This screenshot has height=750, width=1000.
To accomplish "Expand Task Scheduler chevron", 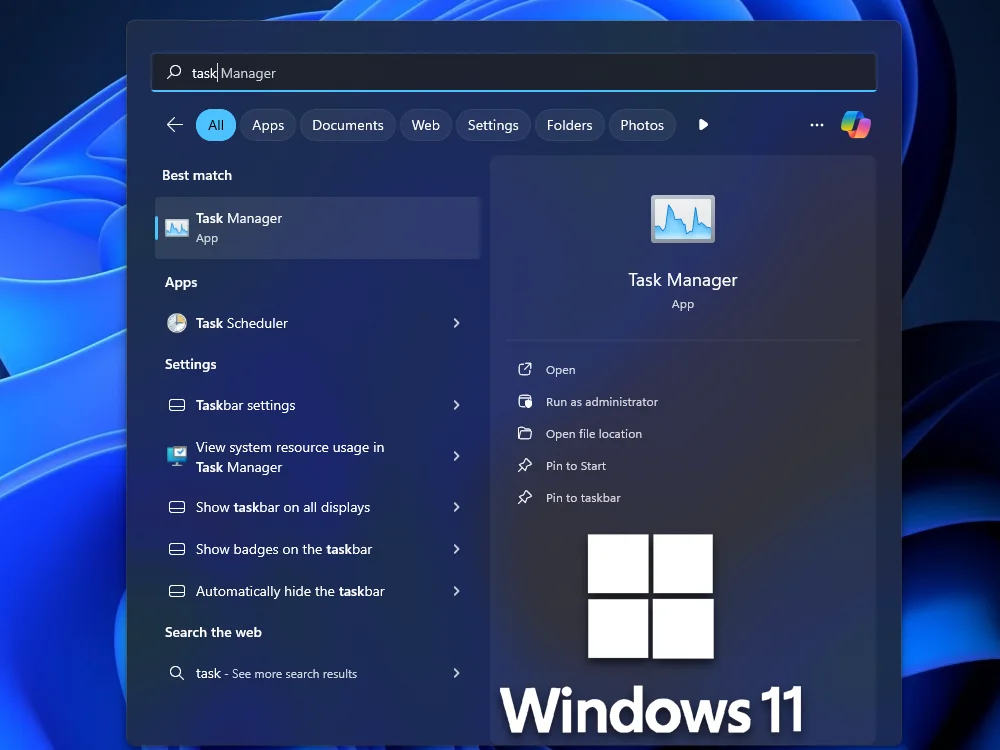I will pyautogui.click(x=456, y=323).
